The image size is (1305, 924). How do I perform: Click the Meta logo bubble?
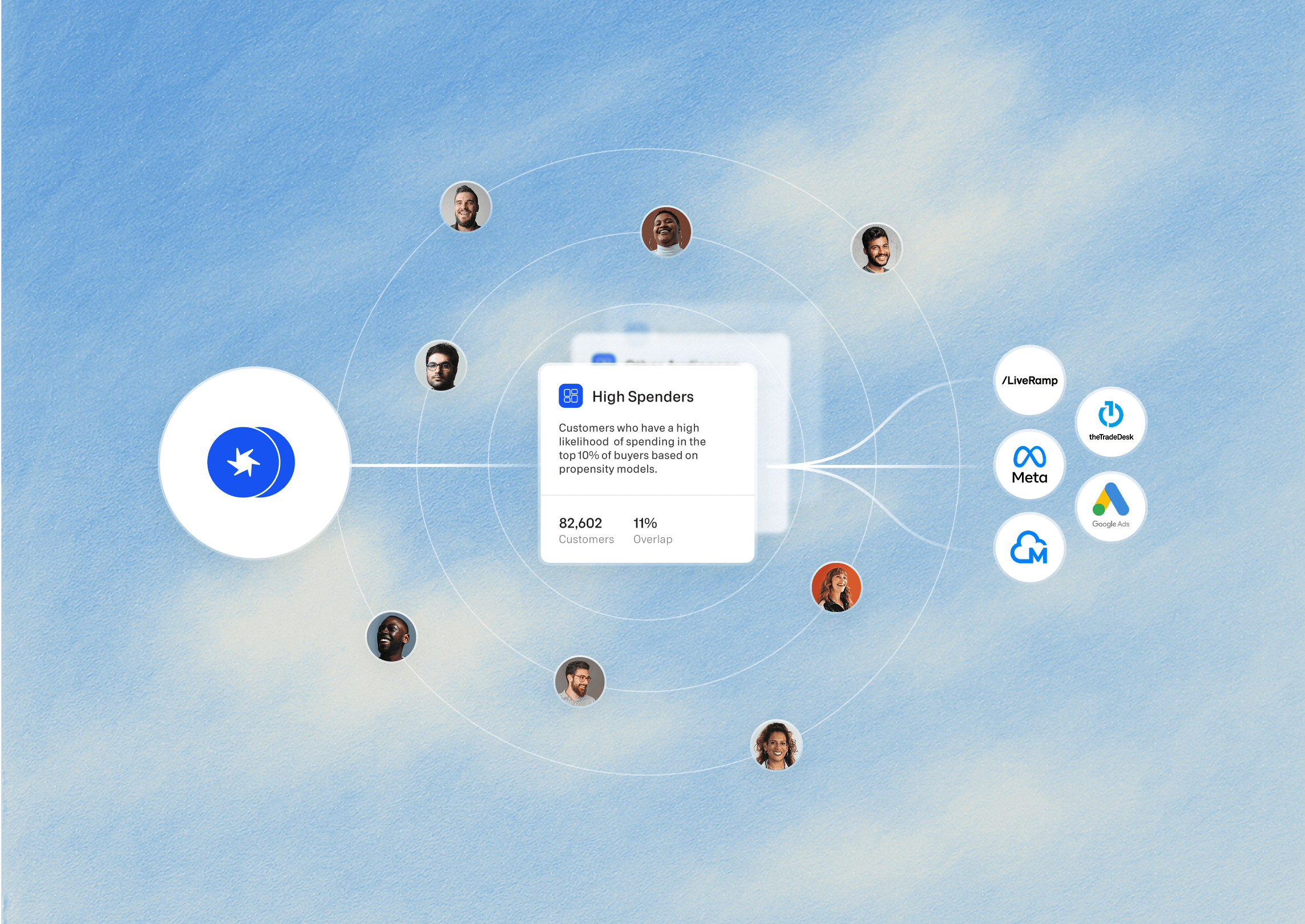(1029, 464)
